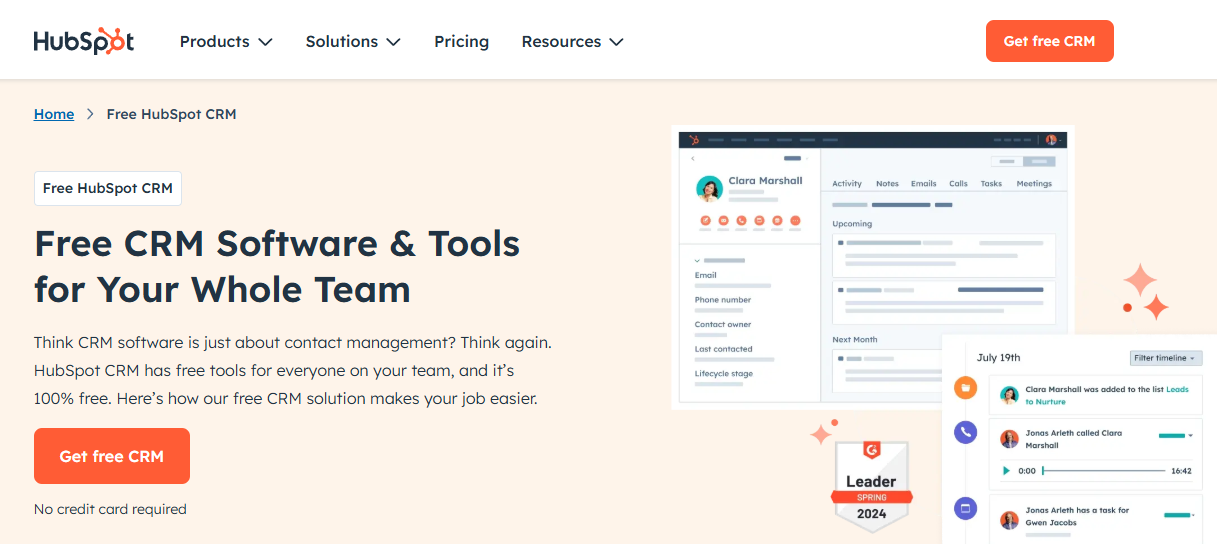Viewport: 1217px width, 544px height.
Task: Open the Filter timeline dropdown
Action: (1166, 358)
